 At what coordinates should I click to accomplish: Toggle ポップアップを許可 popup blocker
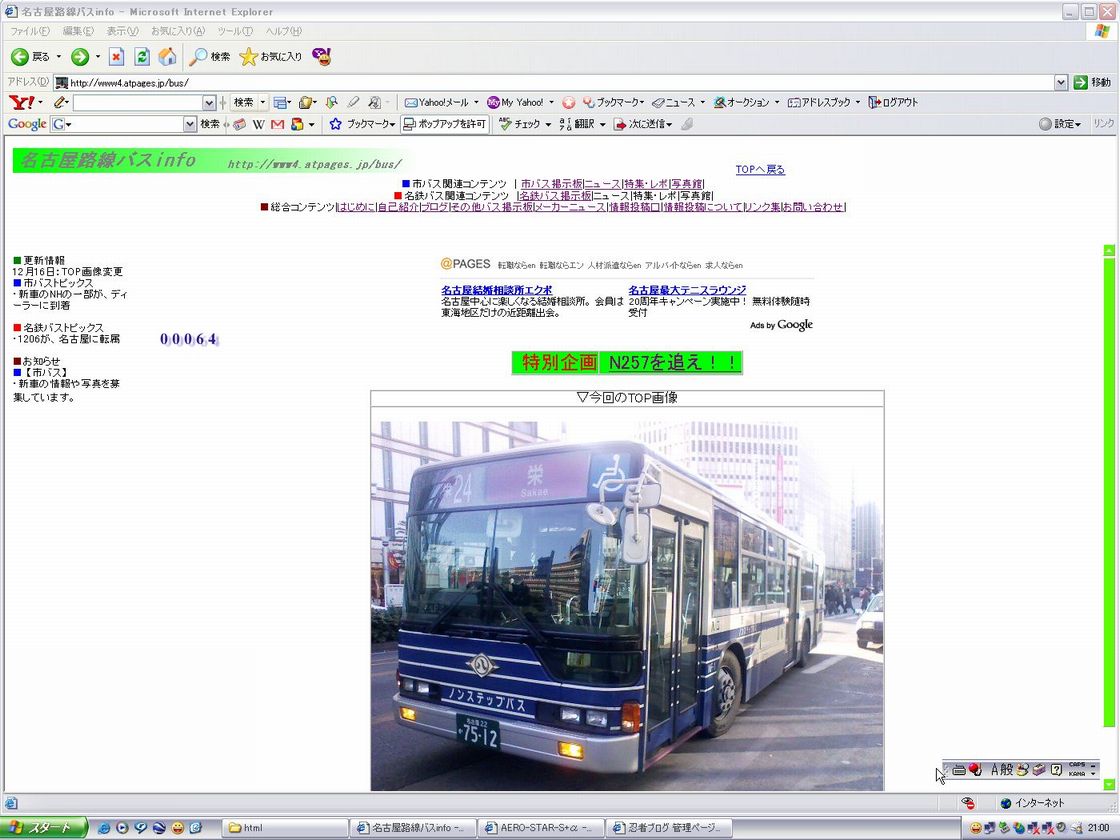coord(445,124)
